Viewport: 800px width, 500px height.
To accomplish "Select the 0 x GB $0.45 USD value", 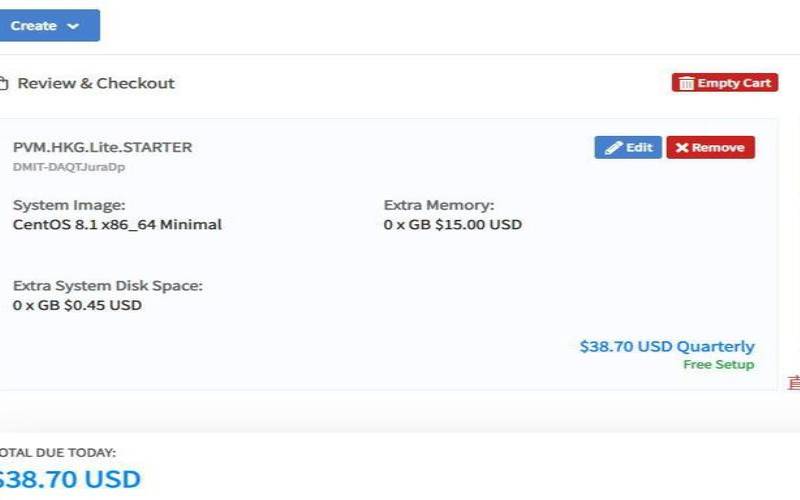I will (x=77, y=305).
